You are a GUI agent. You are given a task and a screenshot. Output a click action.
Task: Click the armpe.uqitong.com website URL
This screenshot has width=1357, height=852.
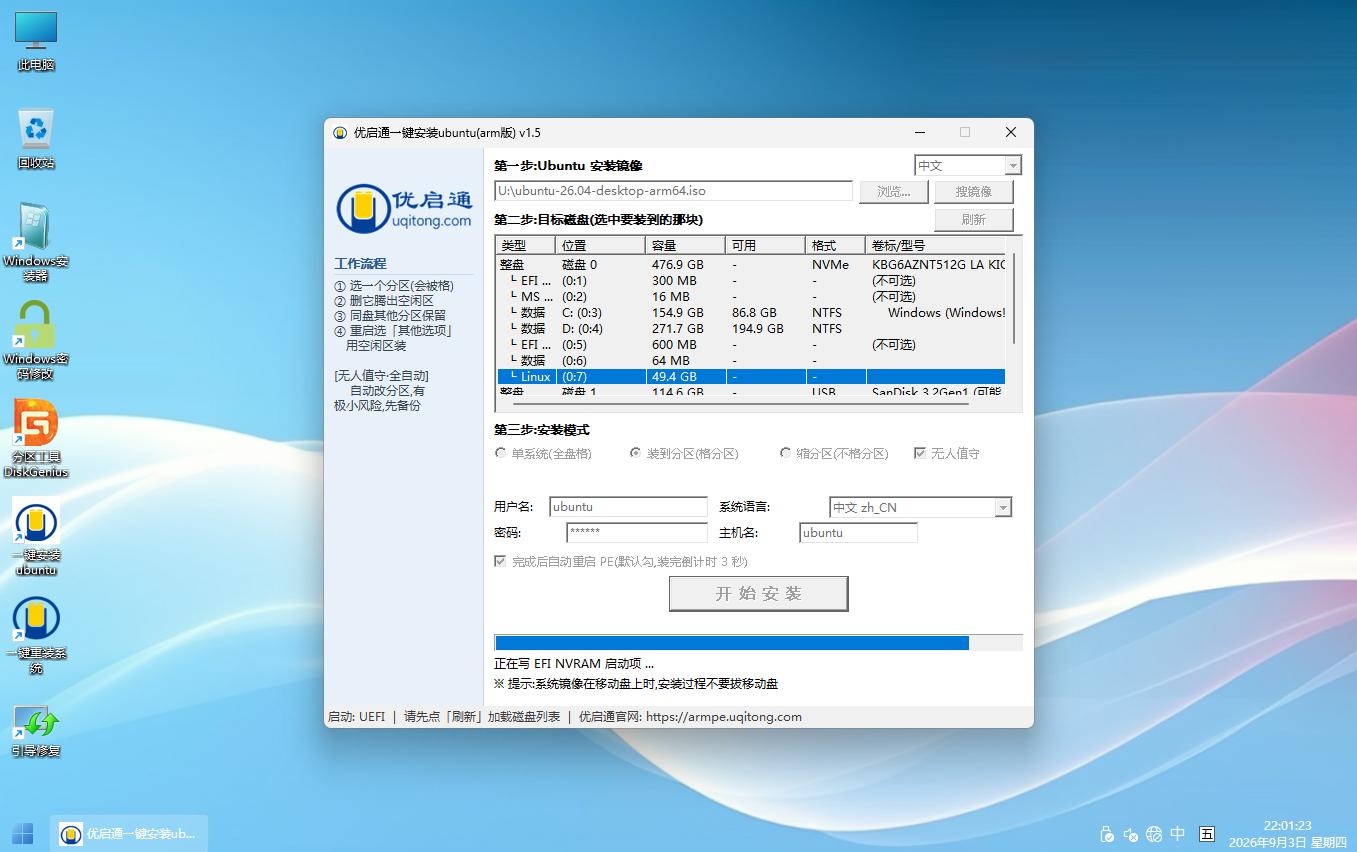[724, 717]
